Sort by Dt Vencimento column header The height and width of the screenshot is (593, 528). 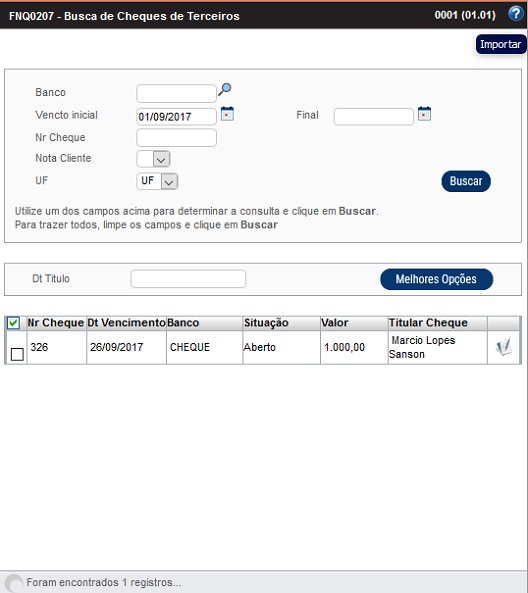(x=126, y=323)
